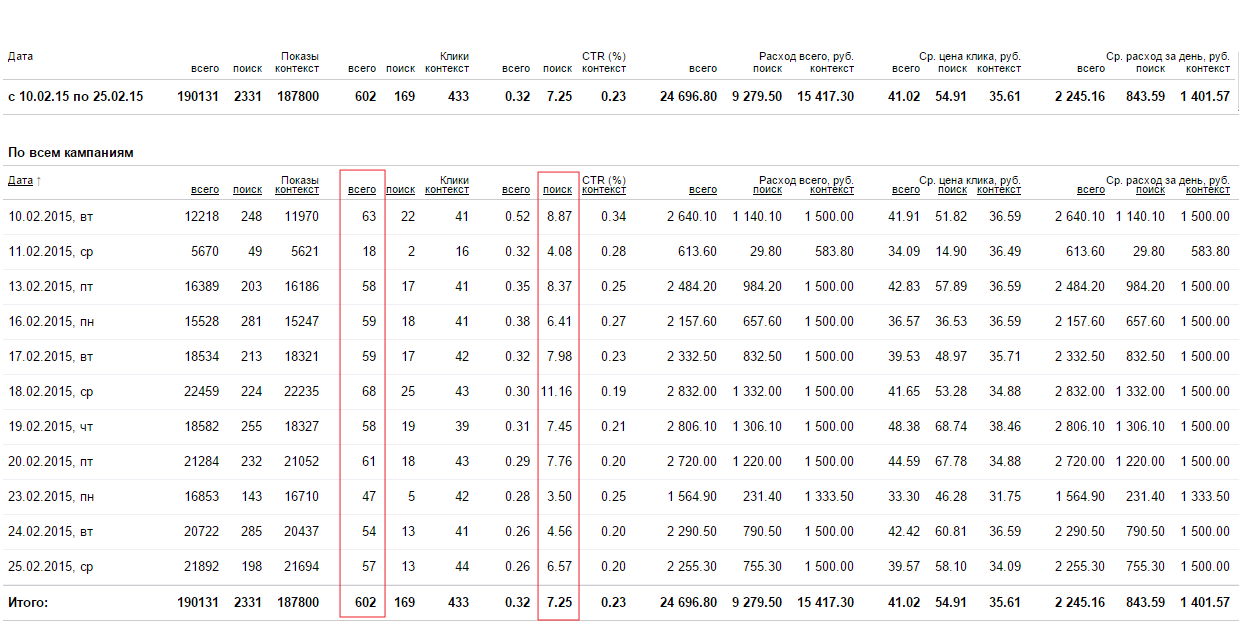This screenshot has height=630, width=1239.
Task: Sort by underlined Ср. цена клика поиск link
Action: 953,190
